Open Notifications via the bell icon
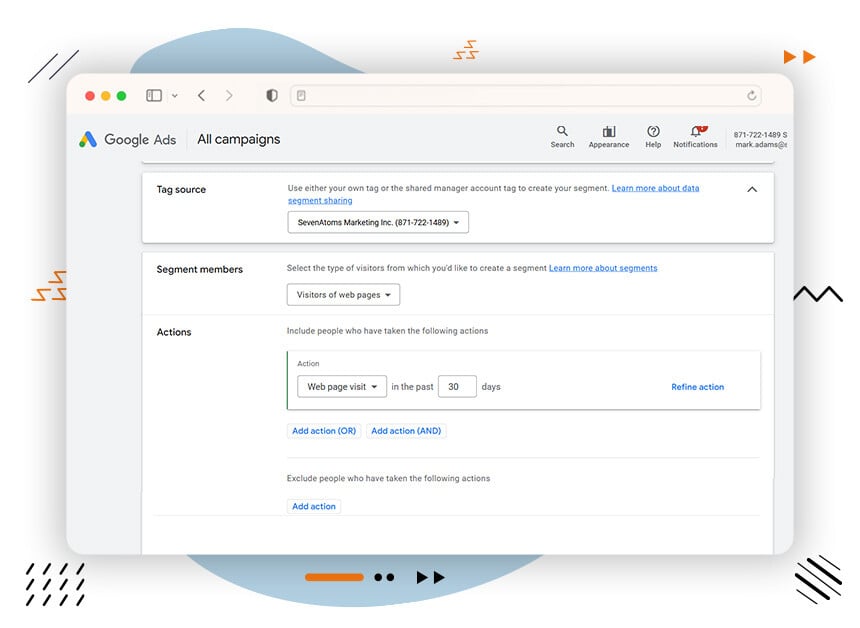The width and height of the screenshot is (860, 628). click(x=694, y=131)
